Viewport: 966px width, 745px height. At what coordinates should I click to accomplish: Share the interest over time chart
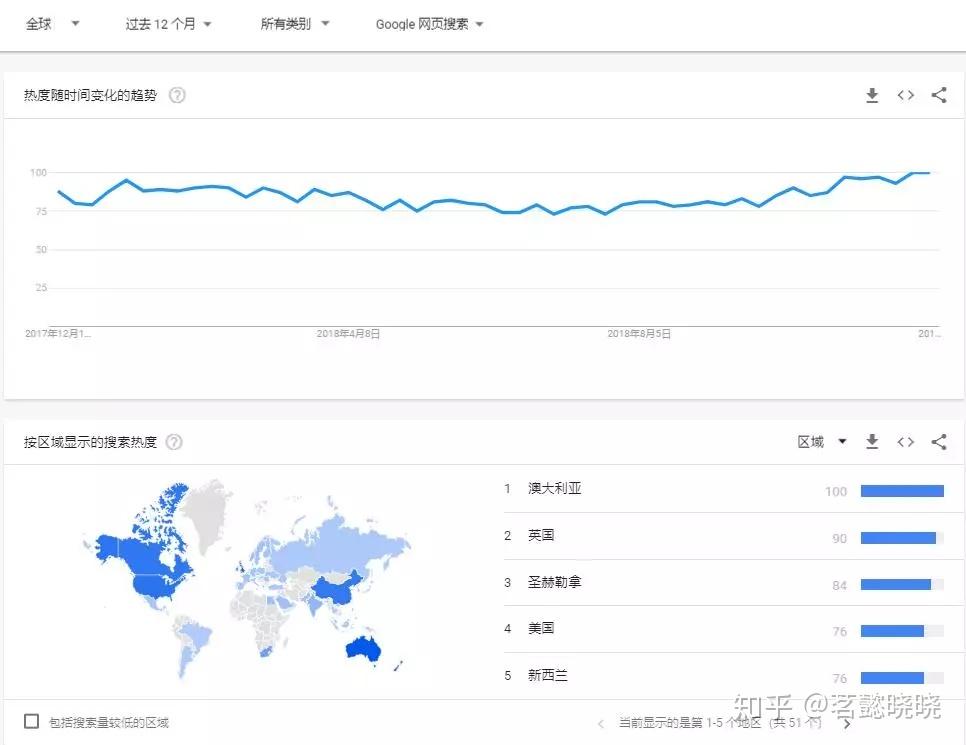(938, 95)
